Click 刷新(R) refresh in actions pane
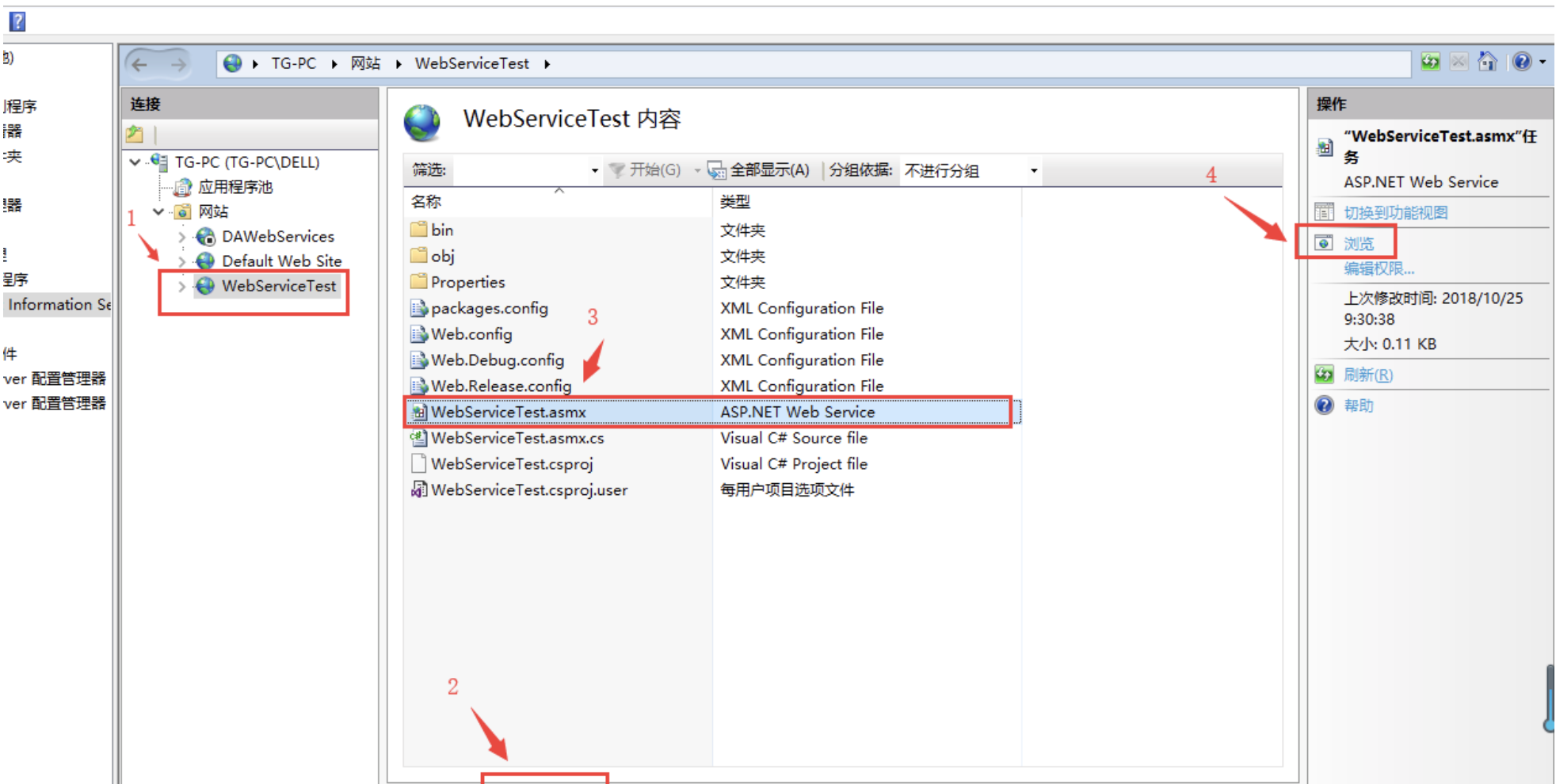Image resolution: width=1556 pixels, height=784 pixels. pos(1367,375)
